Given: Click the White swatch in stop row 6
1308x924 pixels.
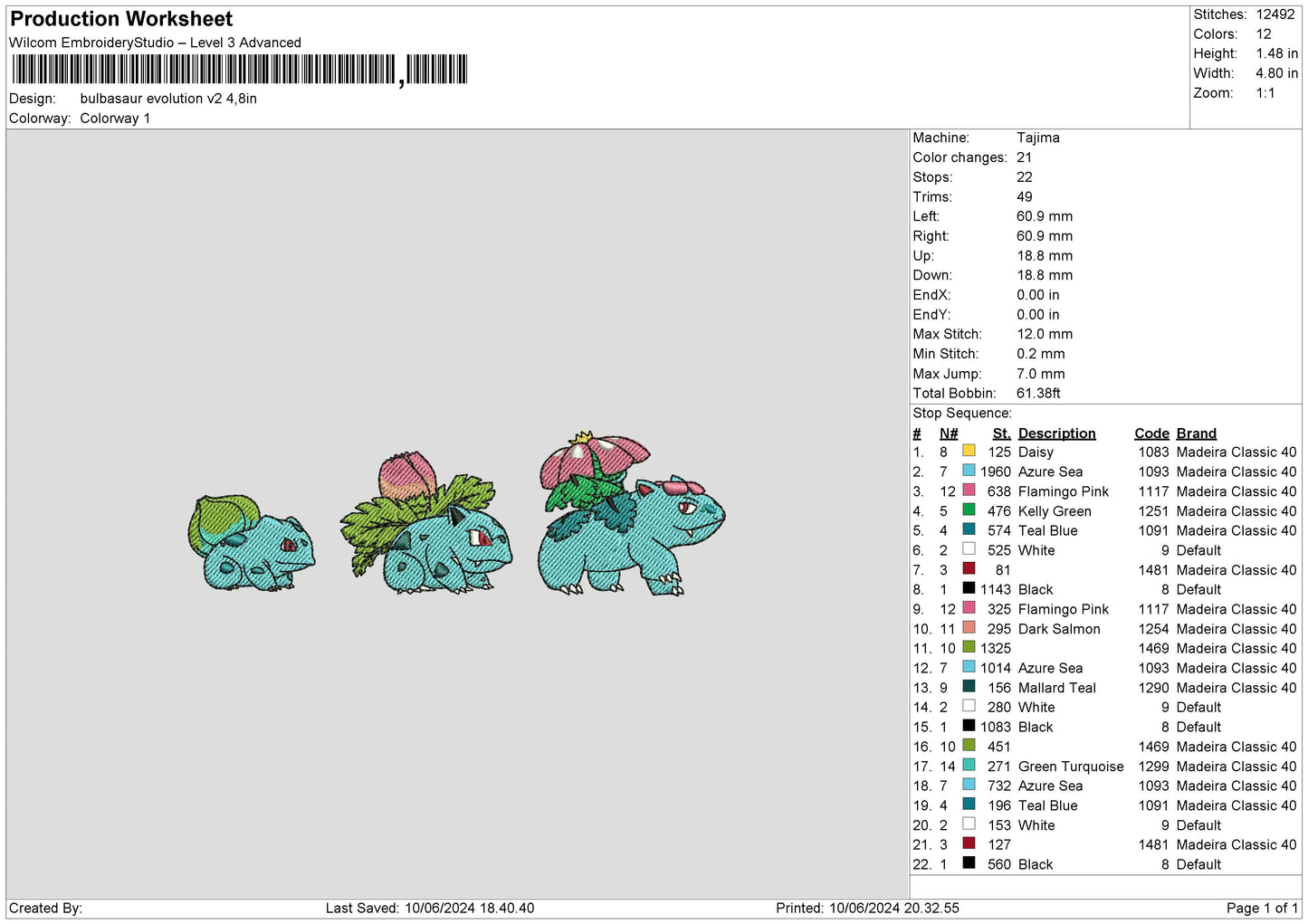Looking at the screenshot, I should coord(969,549).
